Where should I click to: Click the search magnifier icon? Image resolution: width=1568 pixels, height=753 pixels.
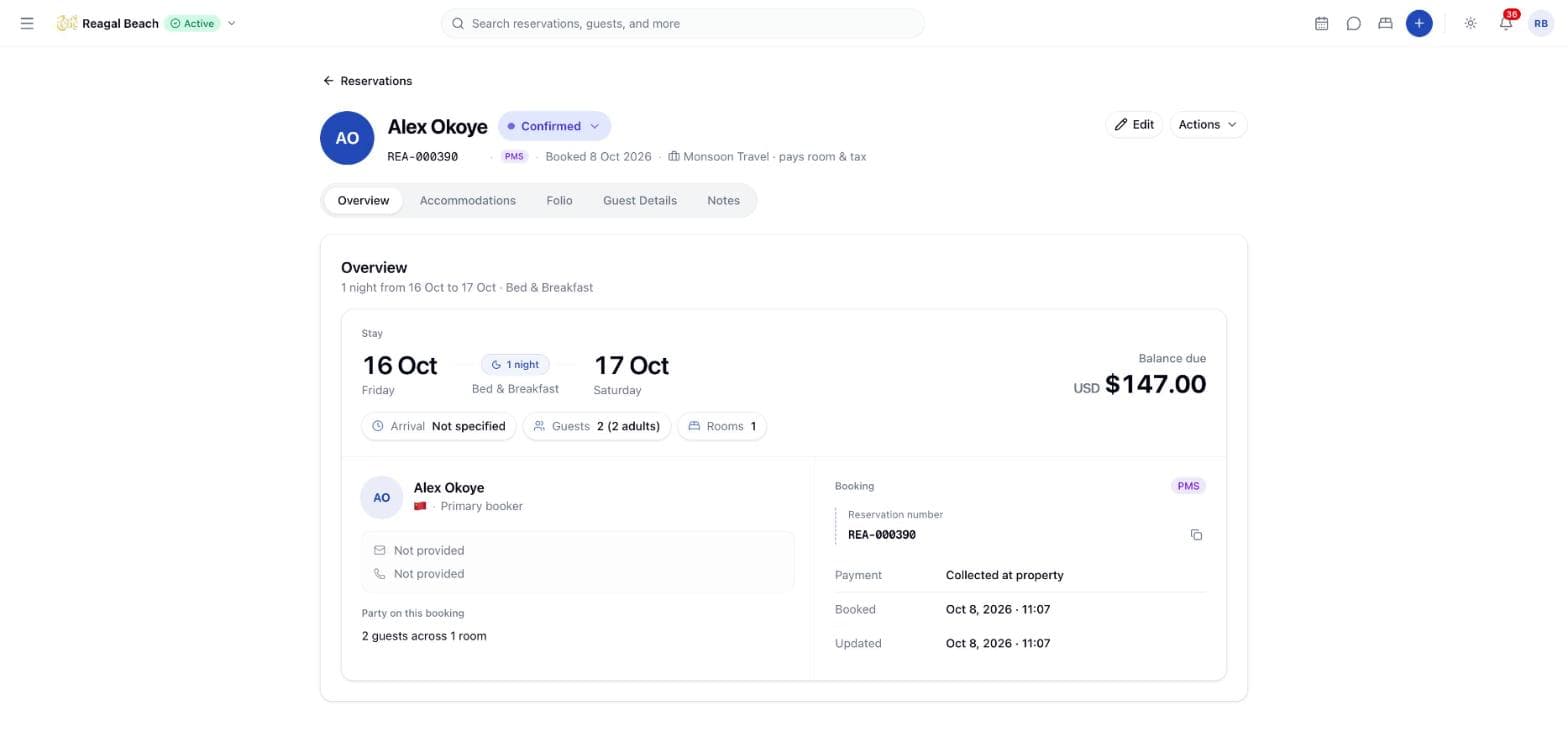point(458,23)
